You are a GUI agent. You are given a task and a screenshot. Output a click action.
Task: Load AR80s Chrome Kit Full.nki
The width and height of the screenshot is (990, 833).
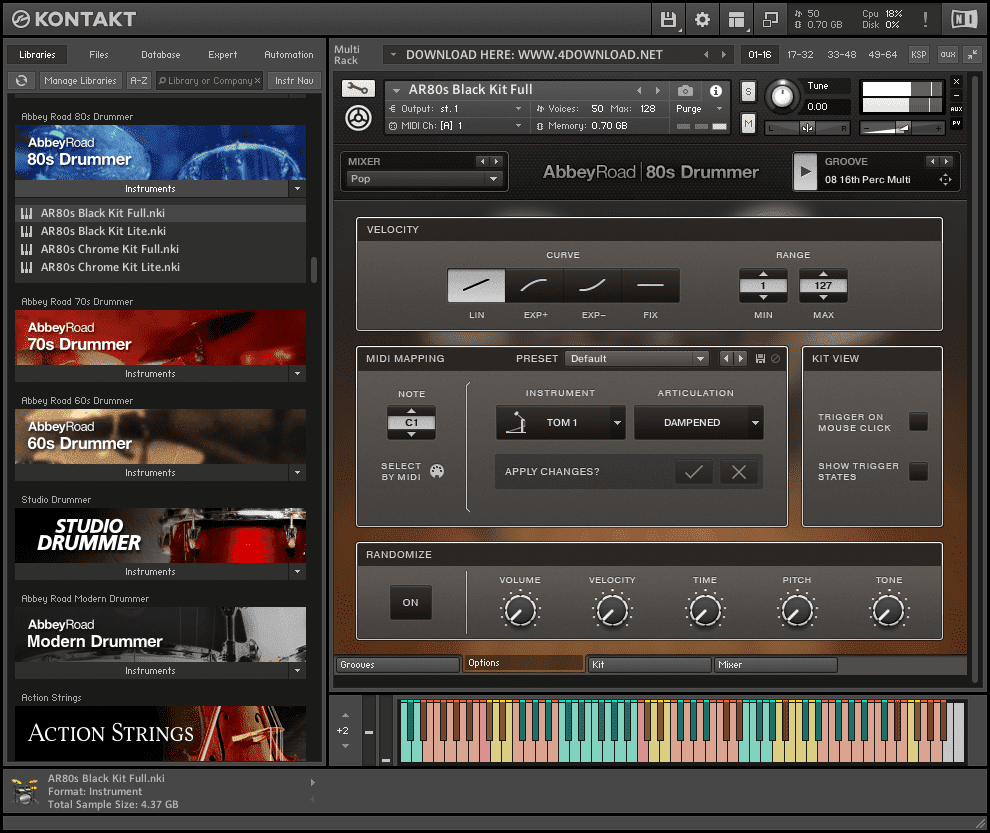click(160, 249)
